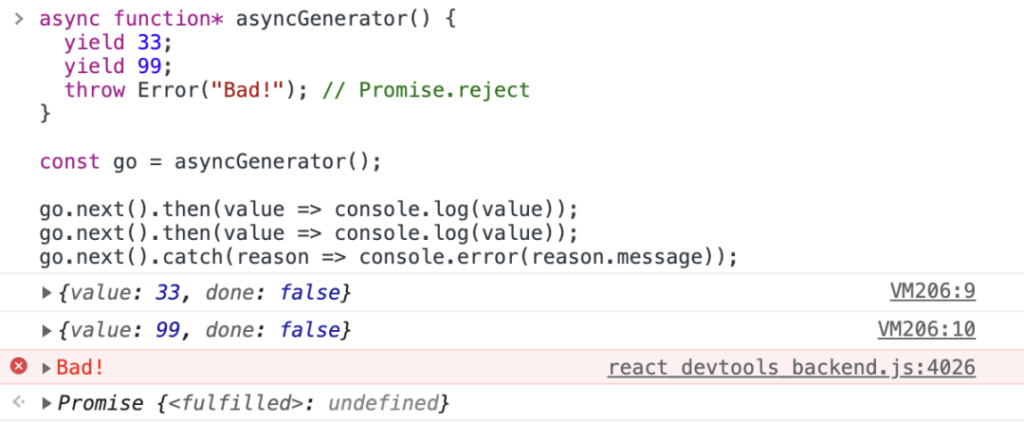
Task: Click the red error icon
Action: (x=19, y=367)
